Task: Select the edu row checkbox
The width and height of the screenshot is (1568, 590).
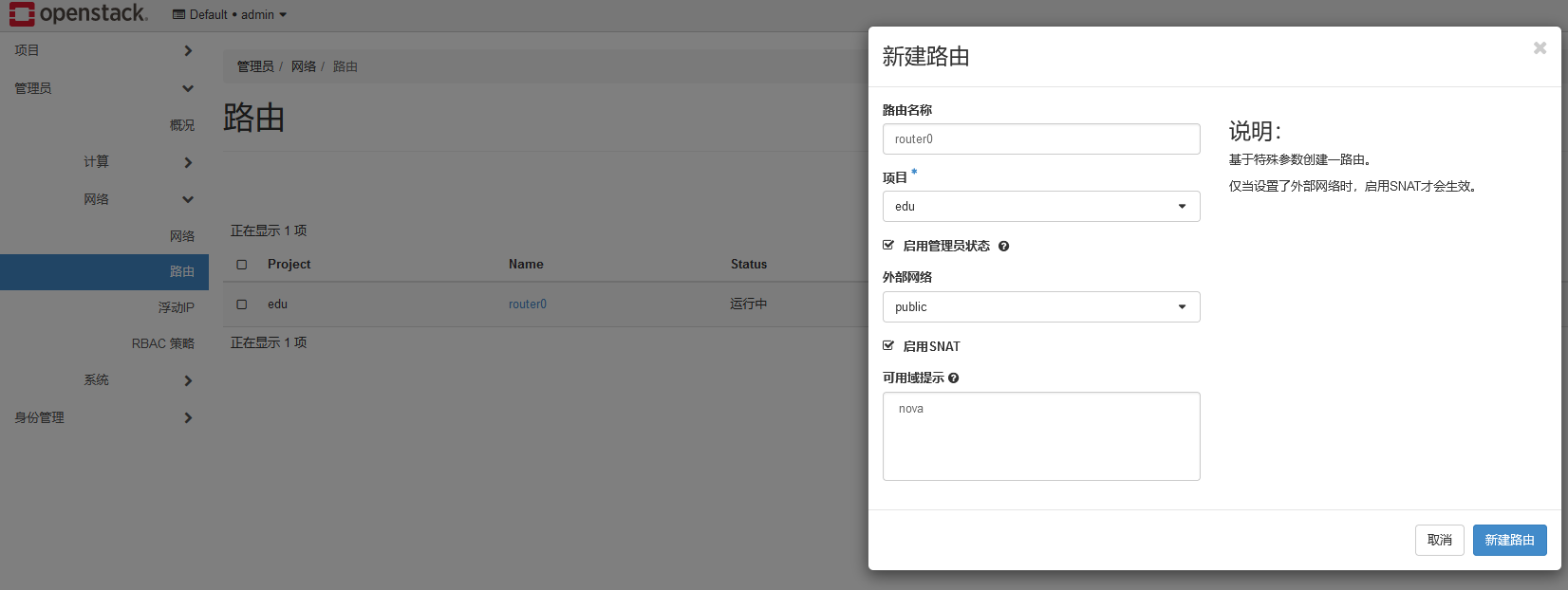Action: tap(242, 304)
